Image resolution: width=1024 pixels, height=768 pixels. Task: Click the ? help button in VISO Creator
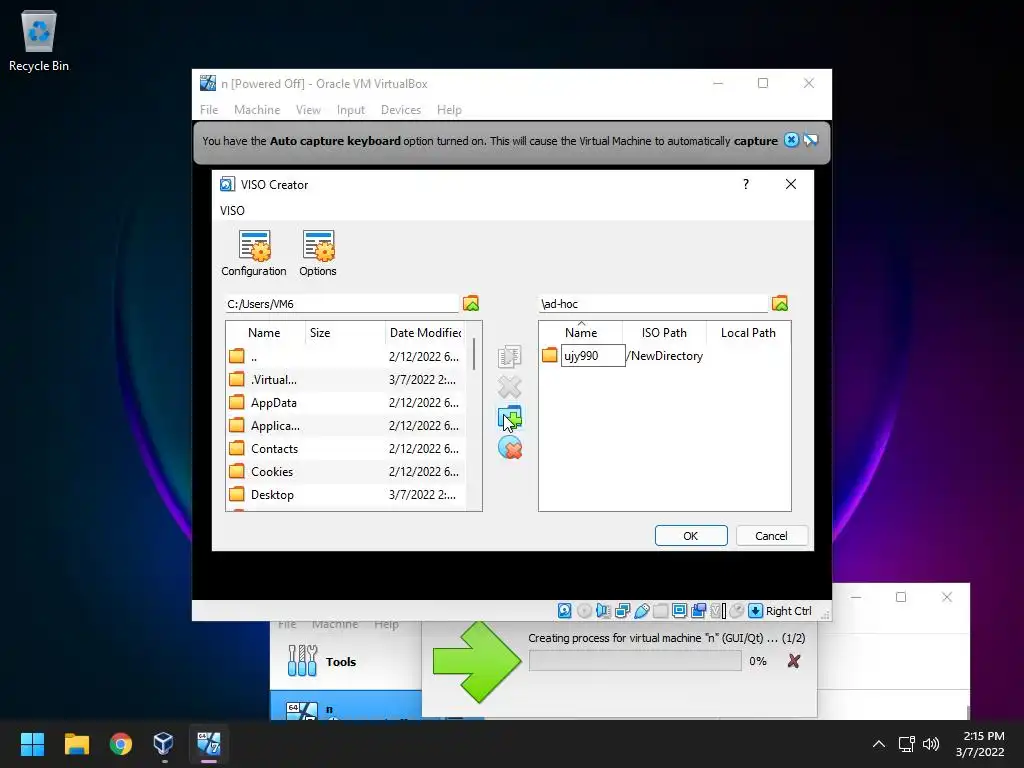click(746, 184)
